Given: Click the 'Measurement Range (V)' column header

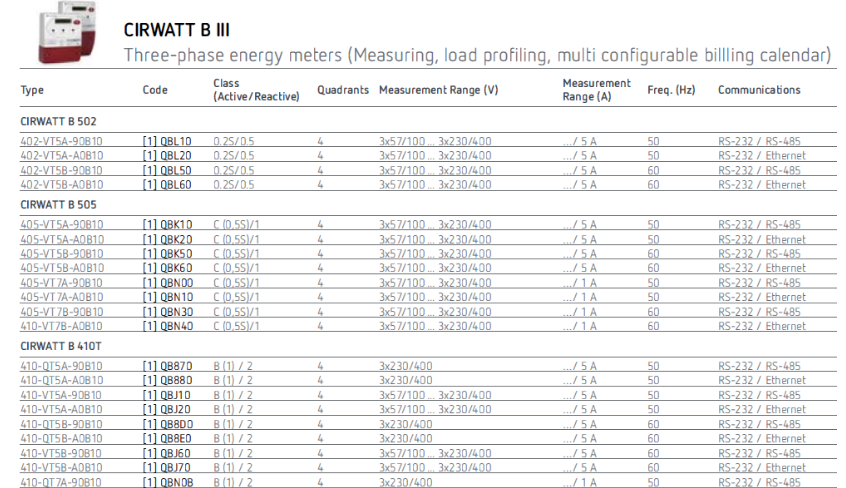Looking at the screenshot, I should [438, 90].
